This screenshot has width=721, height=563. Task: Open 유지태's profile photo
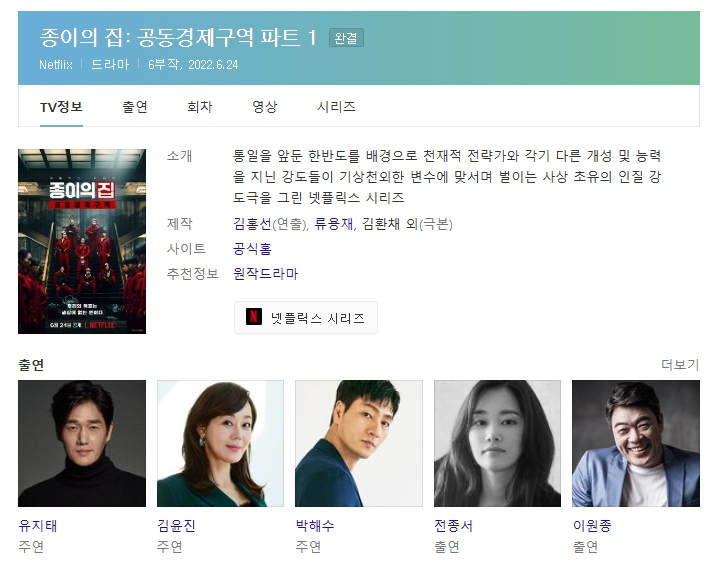(x=82, y=443)
